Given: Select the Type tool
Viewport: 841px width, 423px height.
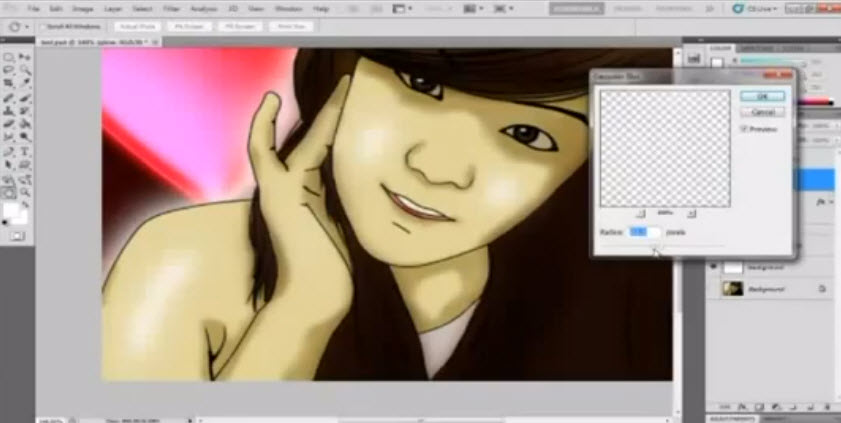Looking at the screenshot, I should click(25, 152).
